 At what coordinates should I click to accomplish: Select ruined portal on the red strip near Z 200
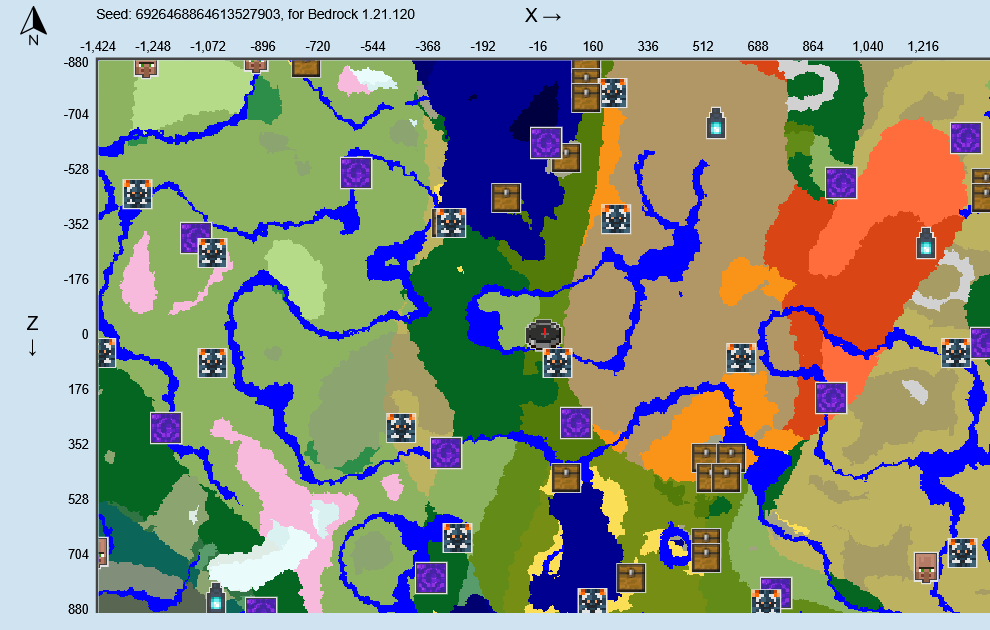pyautogui.click(x=831, y=398)
